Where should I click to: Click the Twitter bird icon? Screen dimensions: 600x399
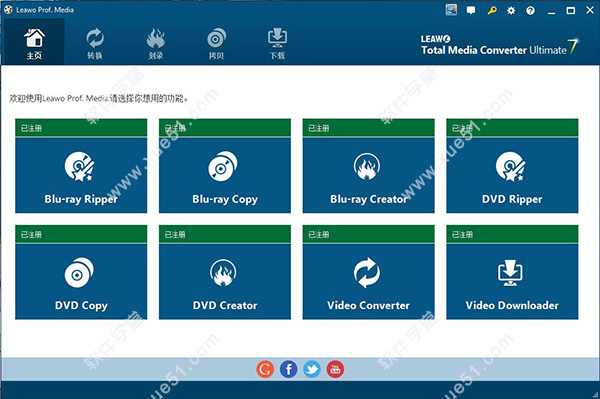point(312,369)
